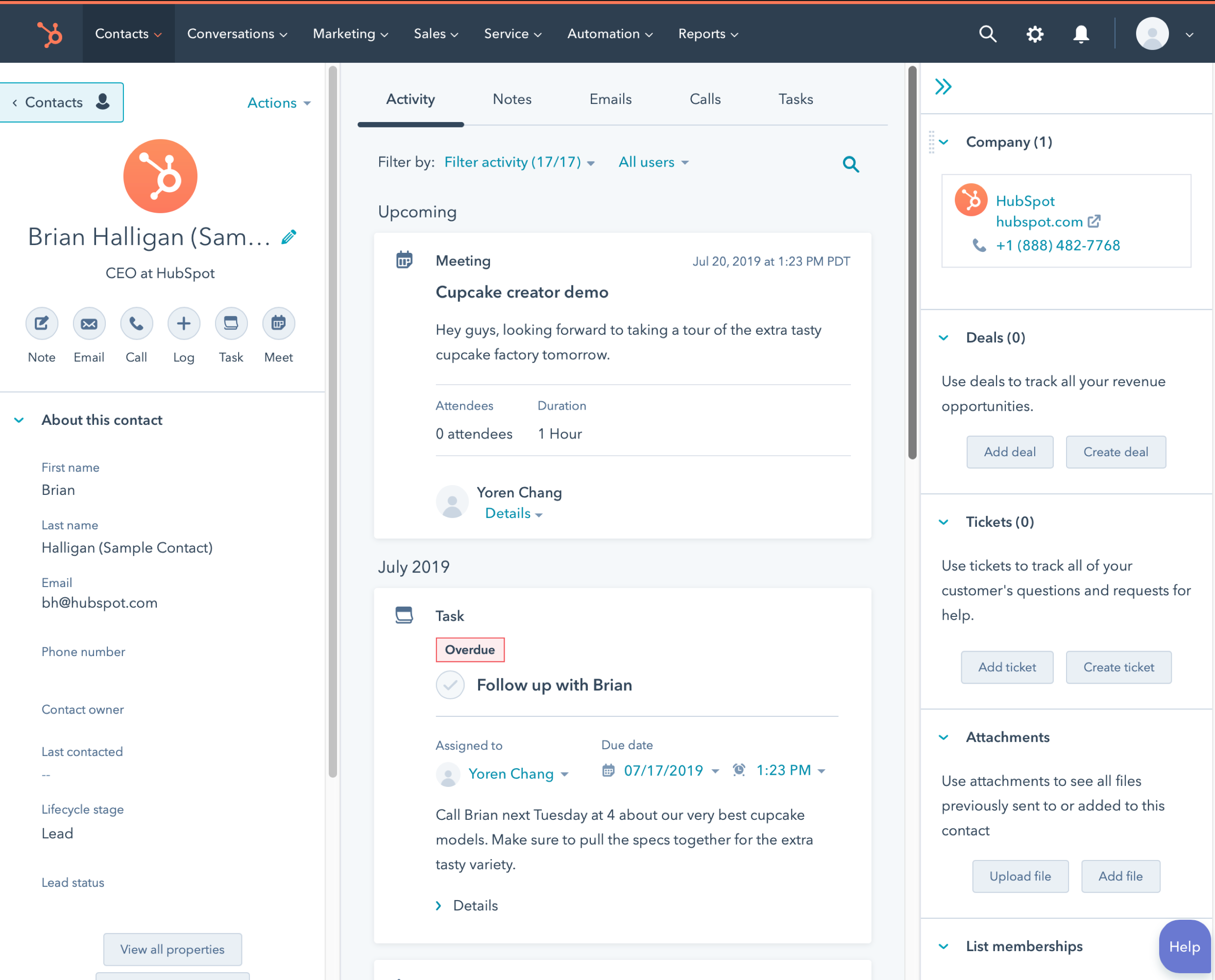Viewport: 1215px width, 980px height.
Task: Open the Automation menu
Action: (x=609, y=34)
